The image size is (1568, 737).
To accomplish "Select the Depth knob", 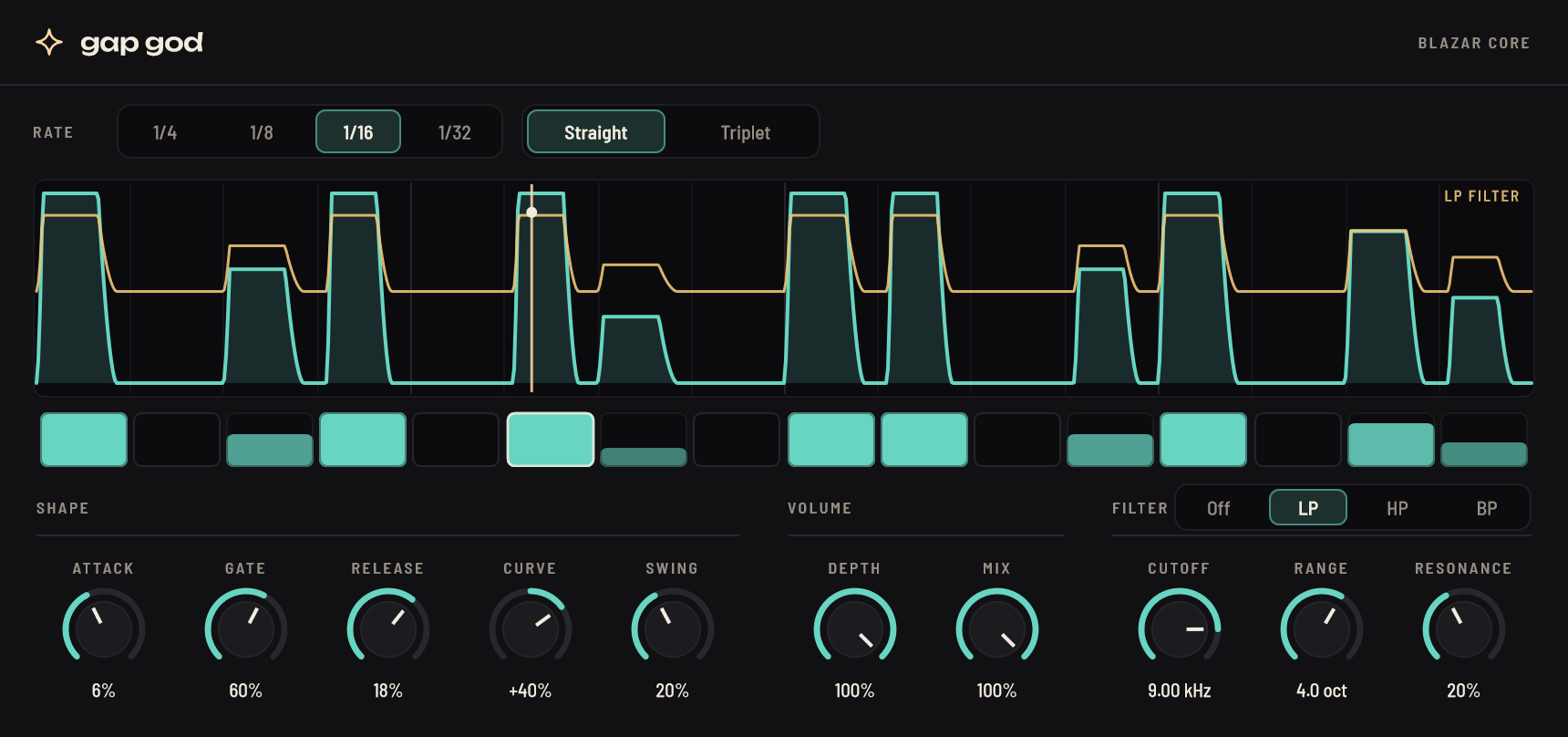I will [x=855, y=628].
